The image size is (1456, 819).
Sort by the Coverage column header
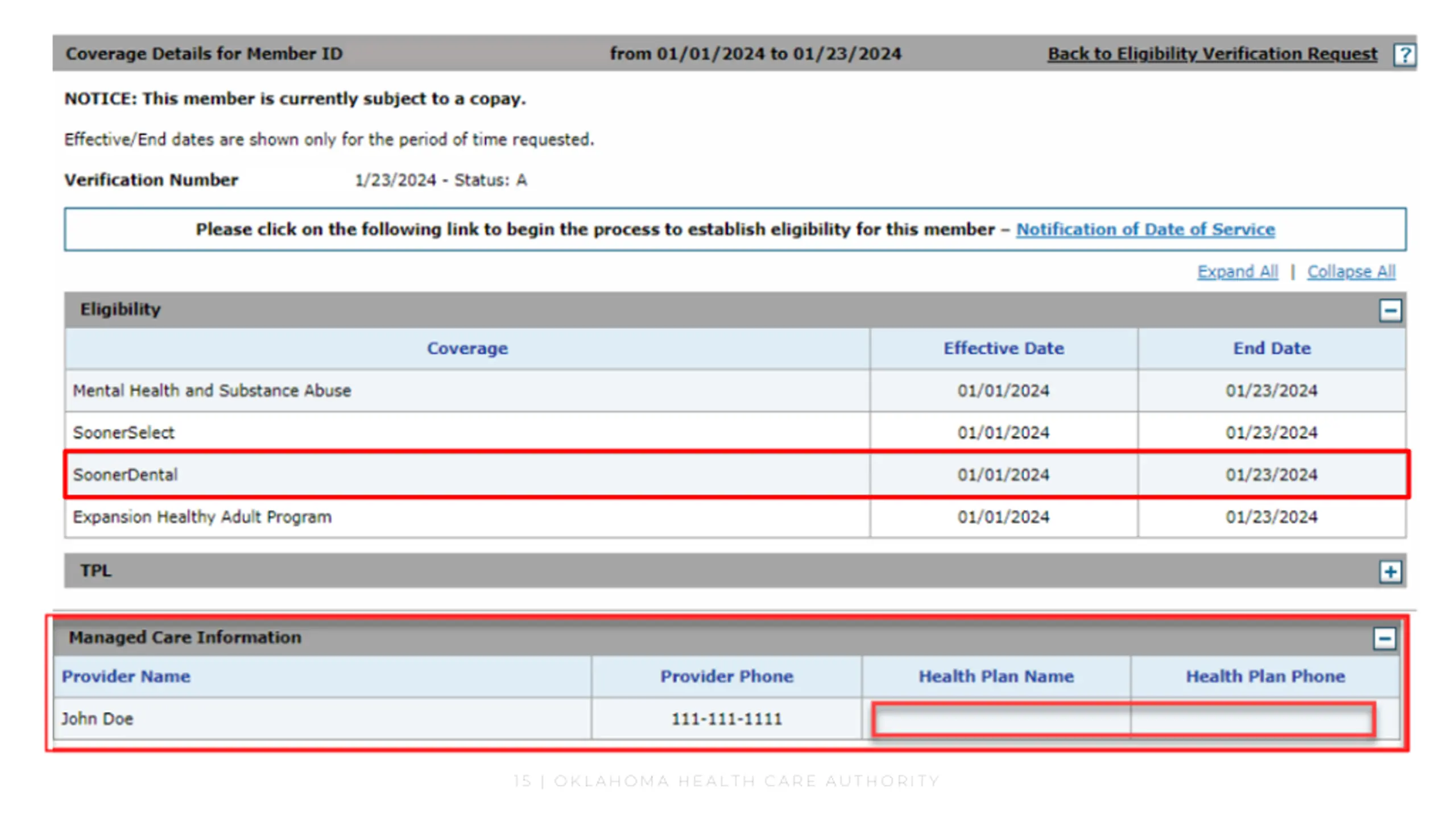pyautogui.click(x=467, y=348)
